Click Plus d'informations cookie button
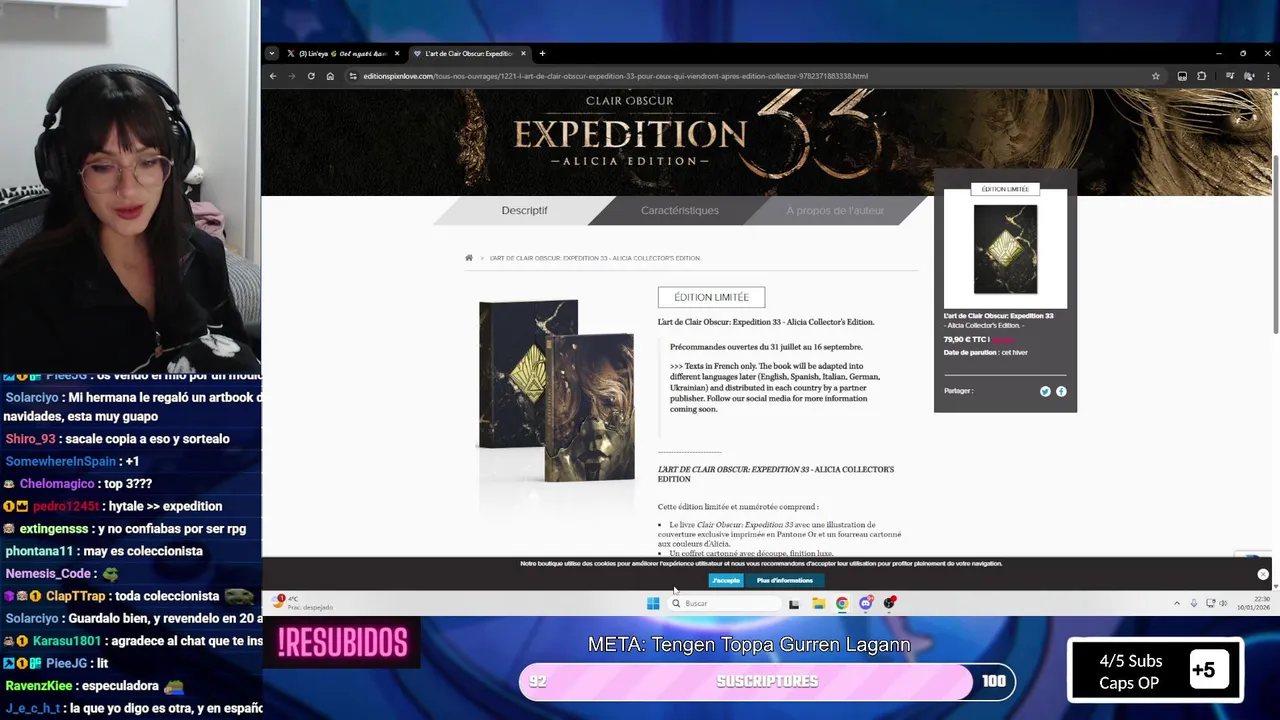1280x720 pixels. pos(785,580)
